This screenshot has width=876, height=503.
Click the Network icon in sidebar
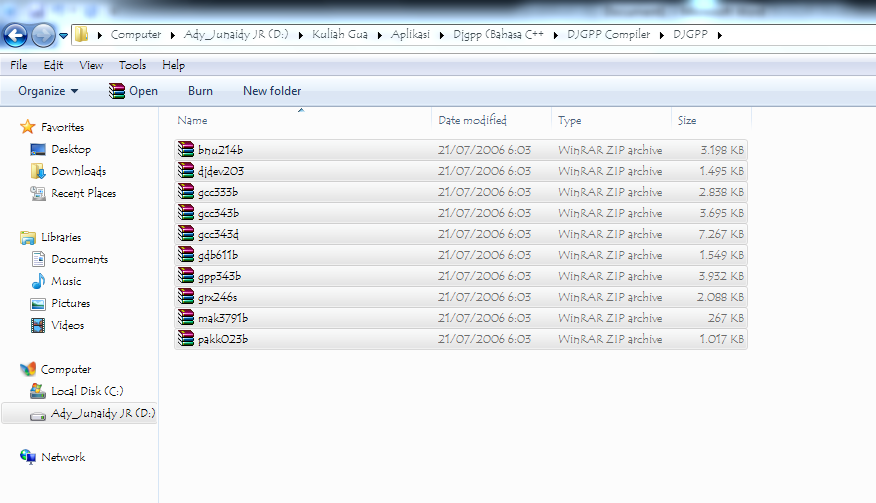pos(27,457)
